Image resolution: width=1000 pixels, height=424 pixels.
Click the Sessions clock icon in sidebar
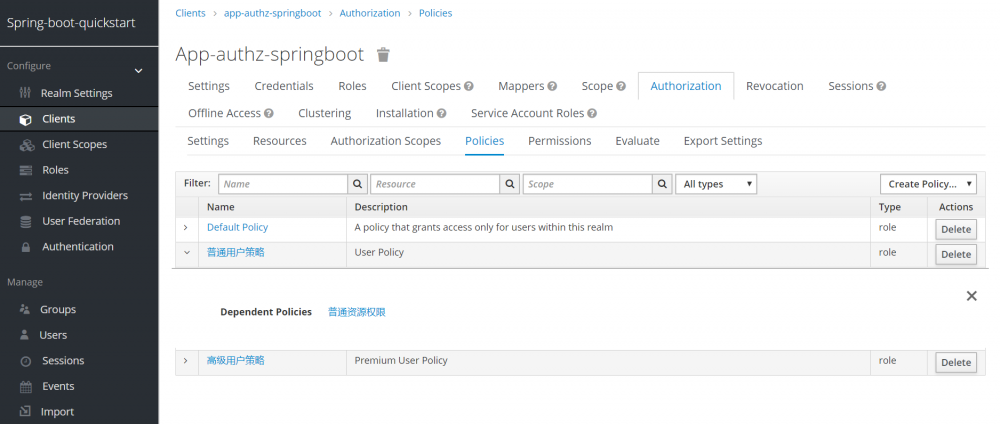click(x=26, y=361)
